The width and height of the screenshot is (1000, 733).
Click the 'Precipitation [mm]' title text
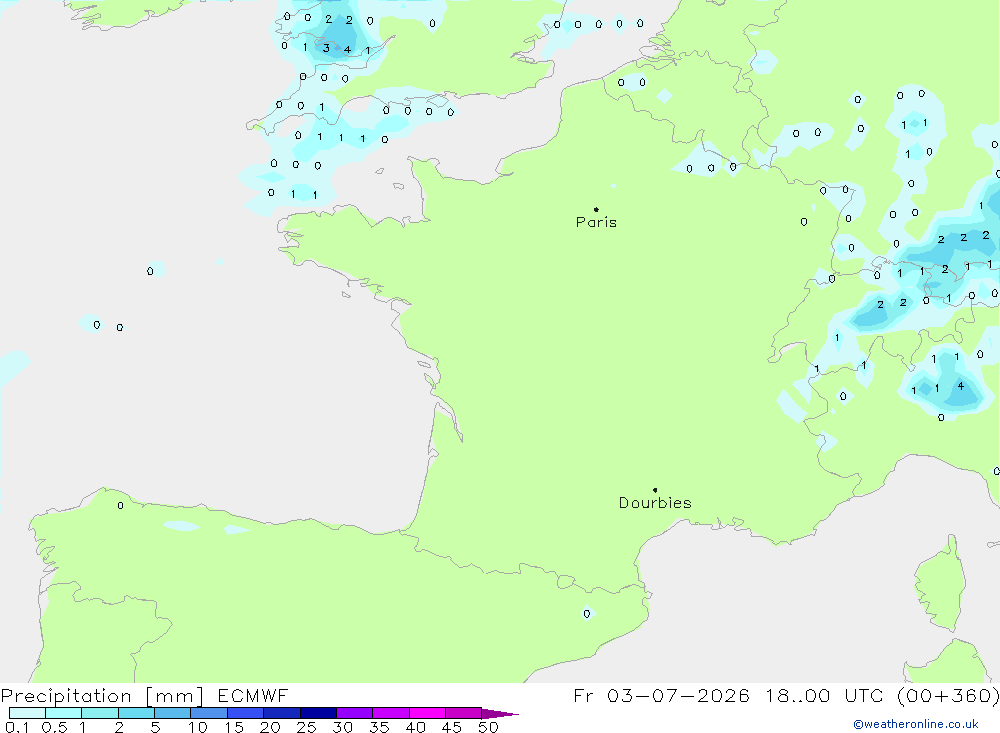(102, 695)
